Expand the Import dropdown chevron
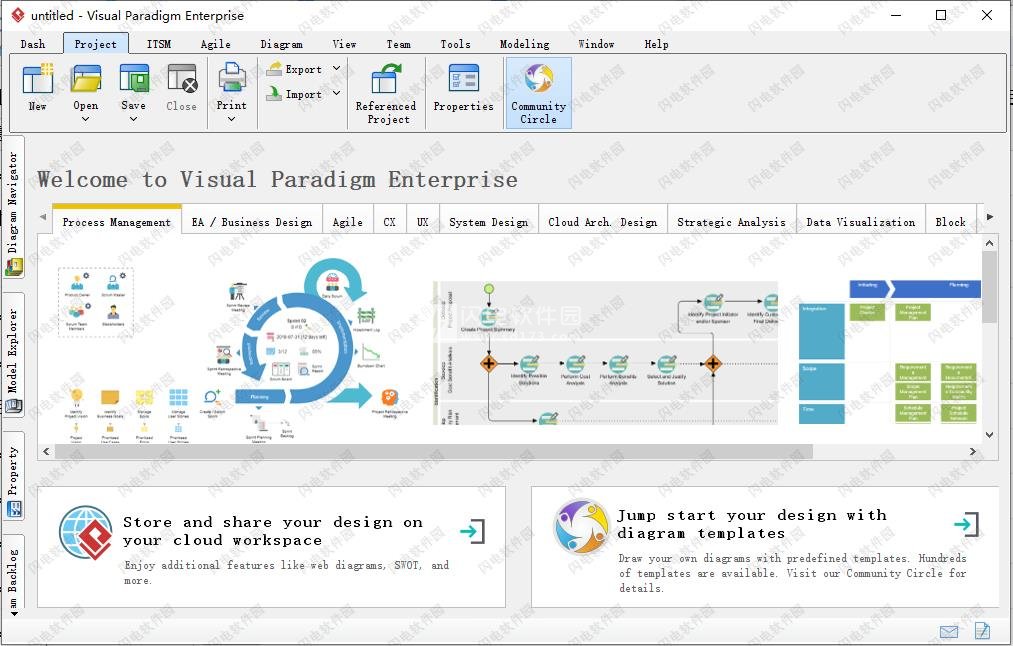The image size is (1013, 646). coord(337,94)
